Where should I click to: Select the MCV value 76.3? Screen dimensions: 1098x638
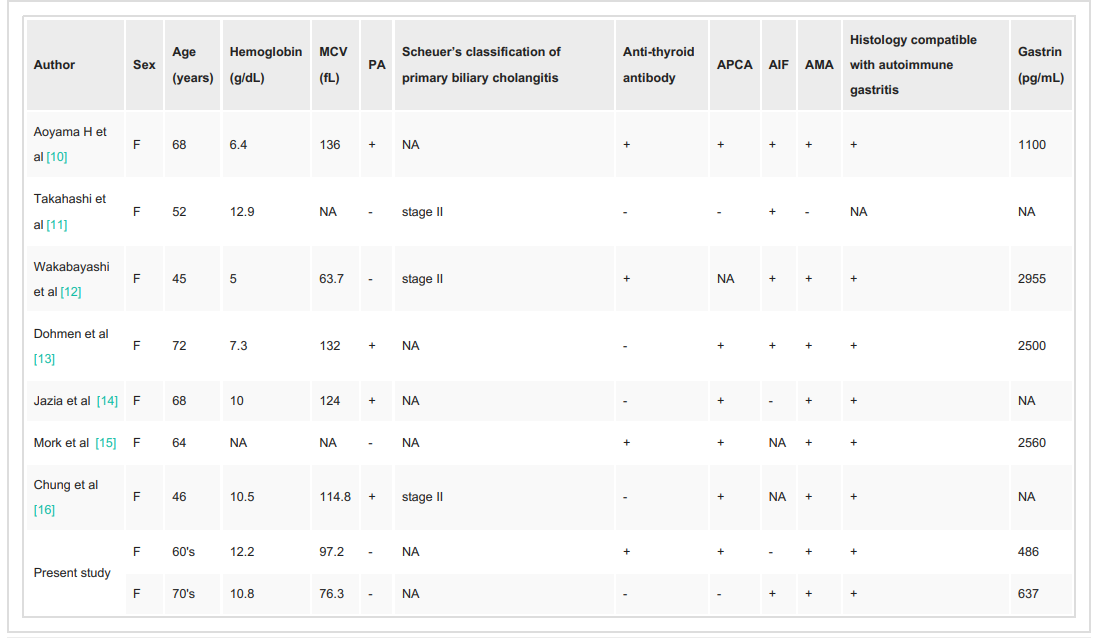(331, 594)
